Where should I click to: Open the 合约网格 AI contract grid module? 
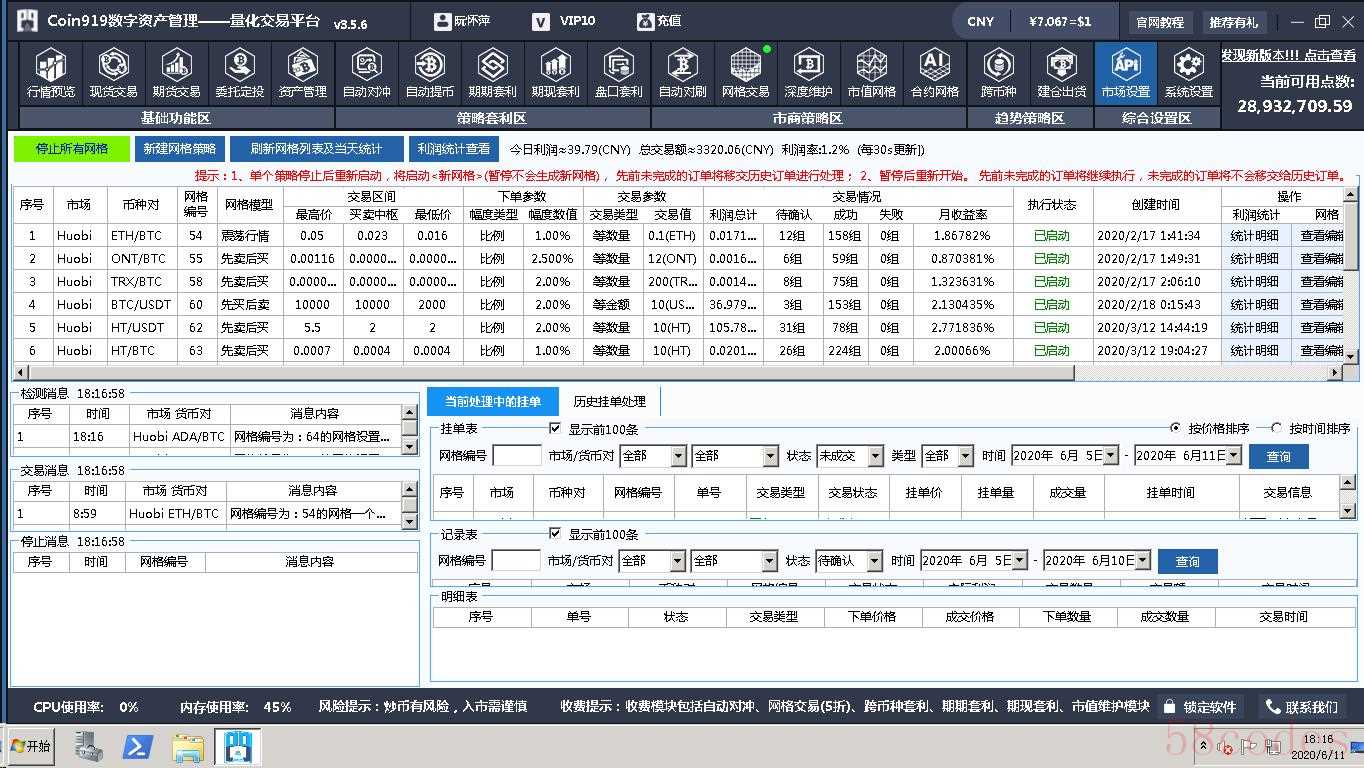934,73
